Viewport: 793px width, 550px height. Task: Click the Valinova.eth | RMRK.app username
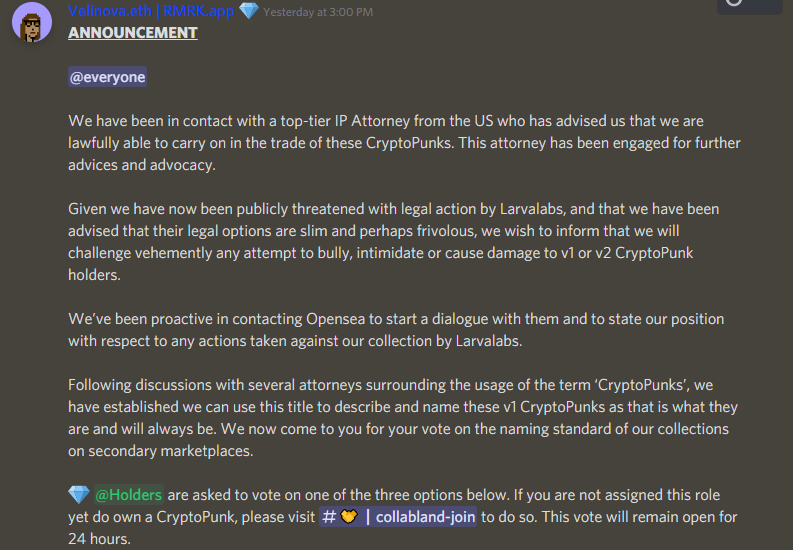click(x=149, y=11)
